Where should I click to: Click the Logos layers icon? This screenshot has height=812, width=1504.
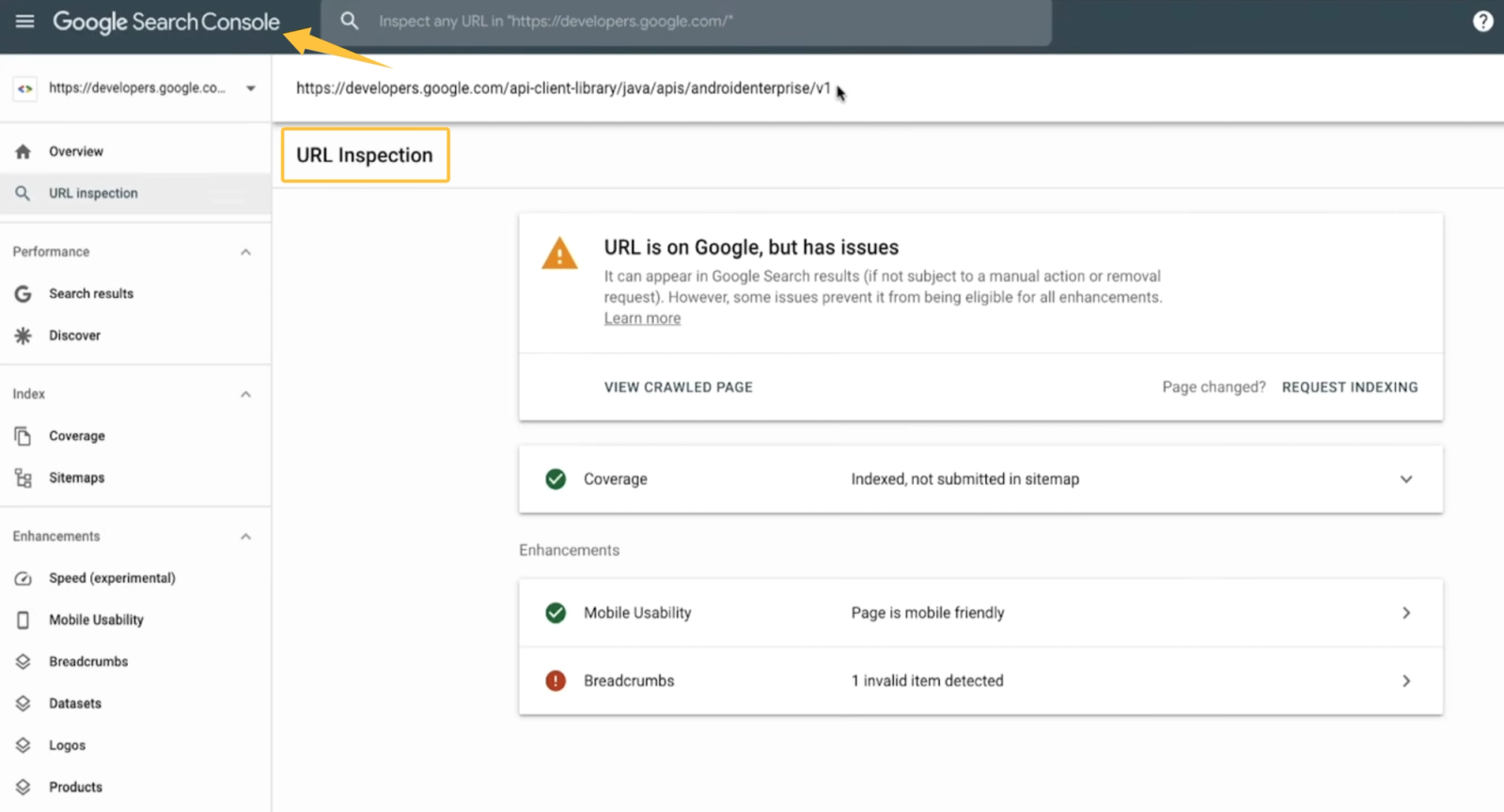(23, 745)
